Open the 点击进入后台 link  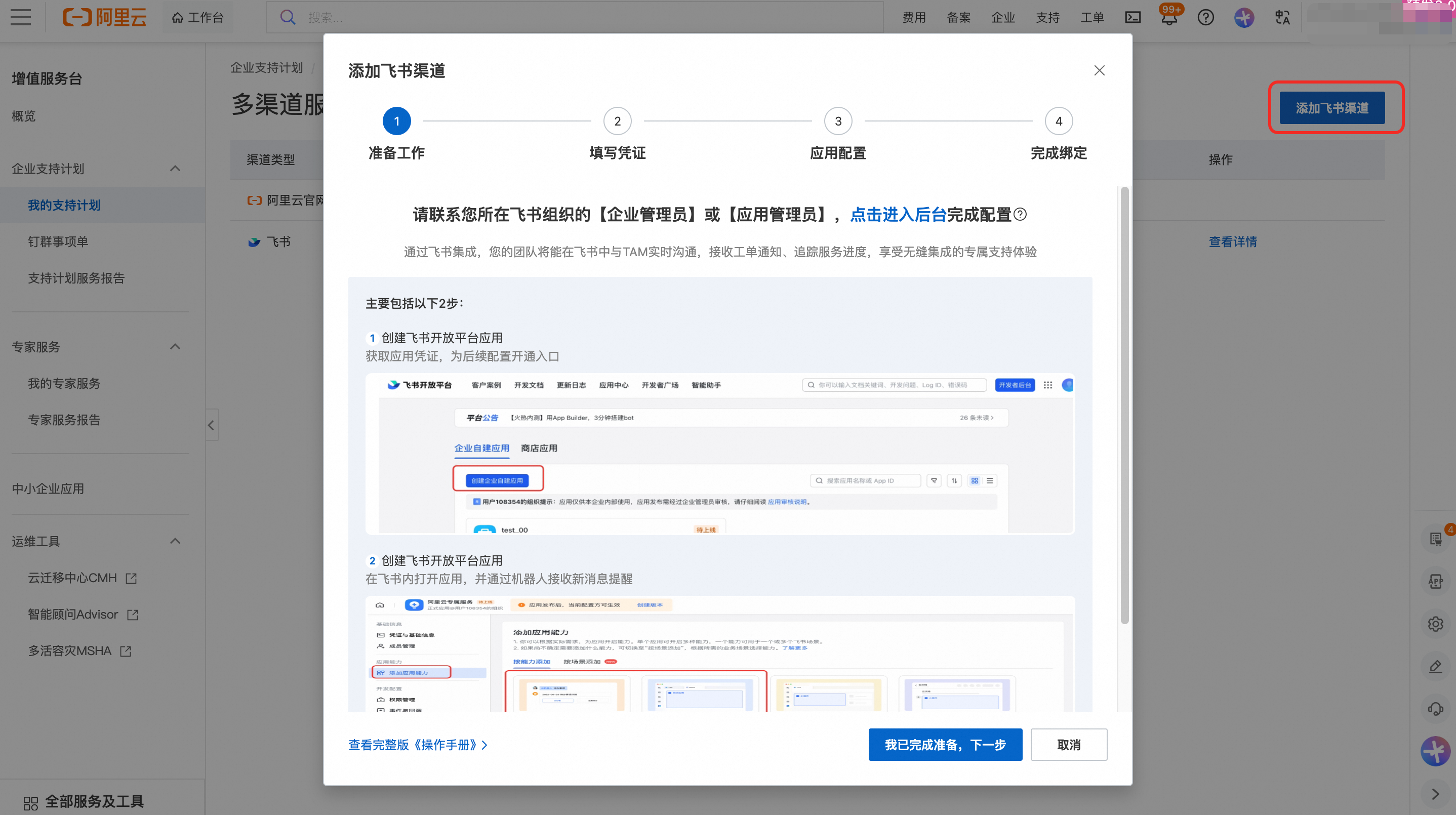898,215
